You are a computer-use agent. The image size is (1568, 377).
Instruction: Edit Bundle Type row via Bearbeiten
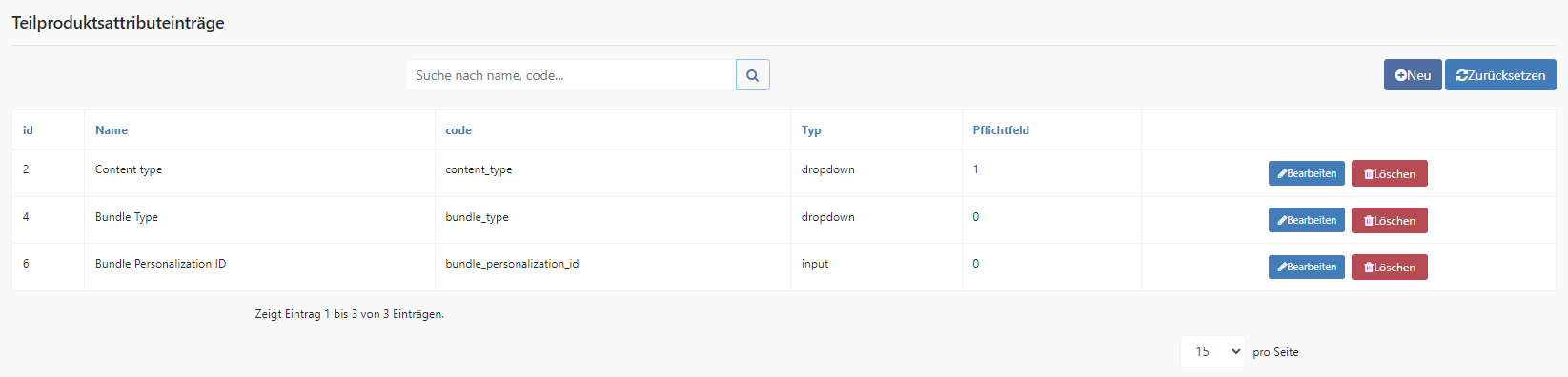tap(1307, 220)
